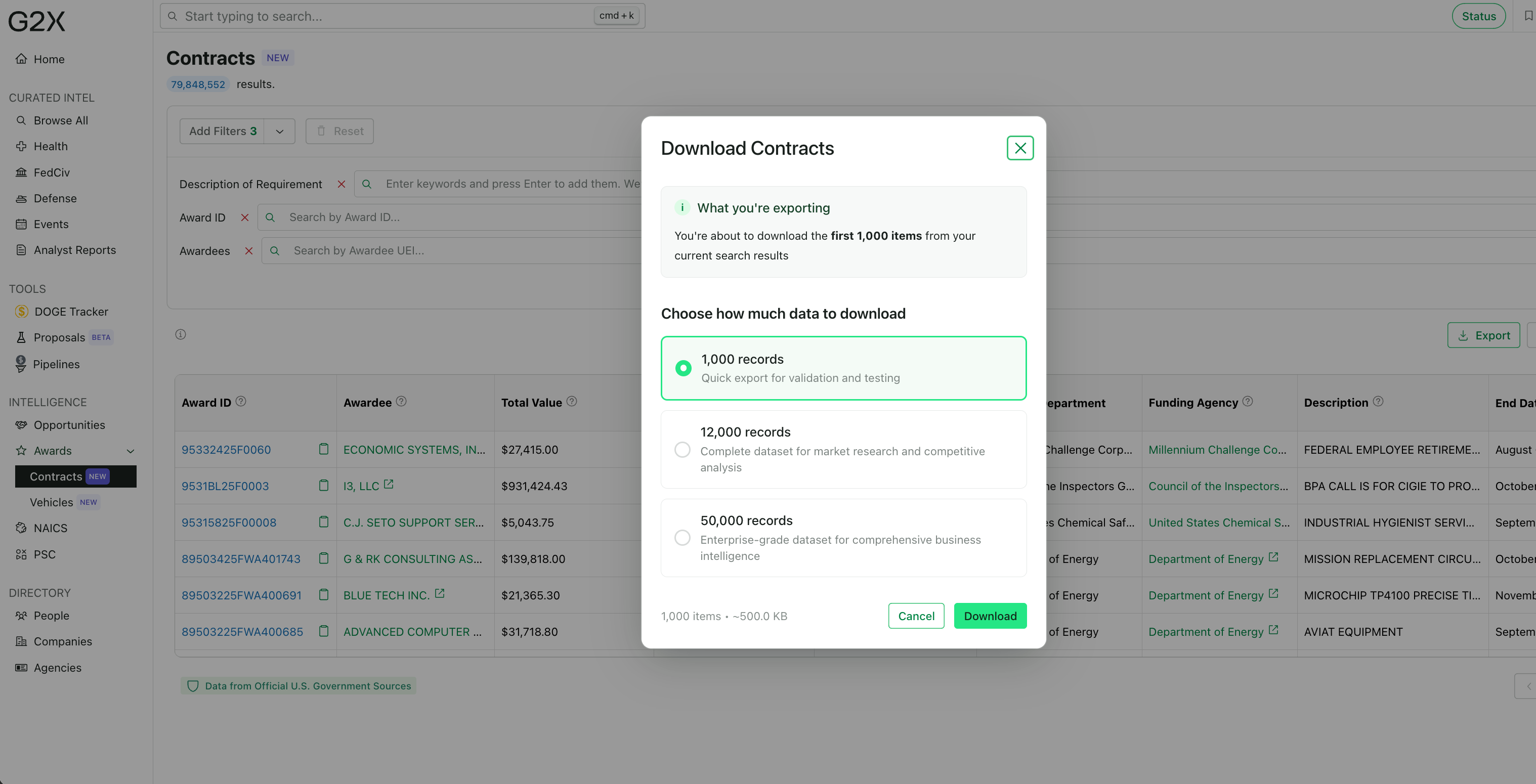The image size is (1536, 784).
Task: Open the DOGE Tracker tool
Action: tap(70, 311)
